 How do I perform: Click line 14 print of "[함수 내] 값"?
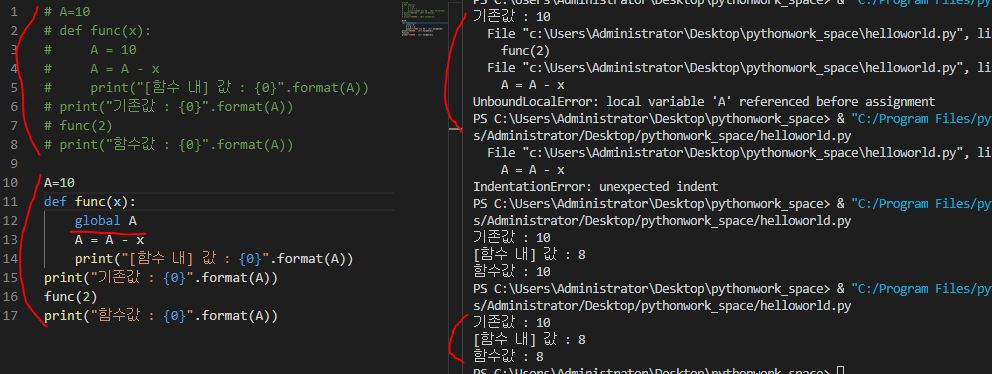pyautogui.click(x=214, y=259)
